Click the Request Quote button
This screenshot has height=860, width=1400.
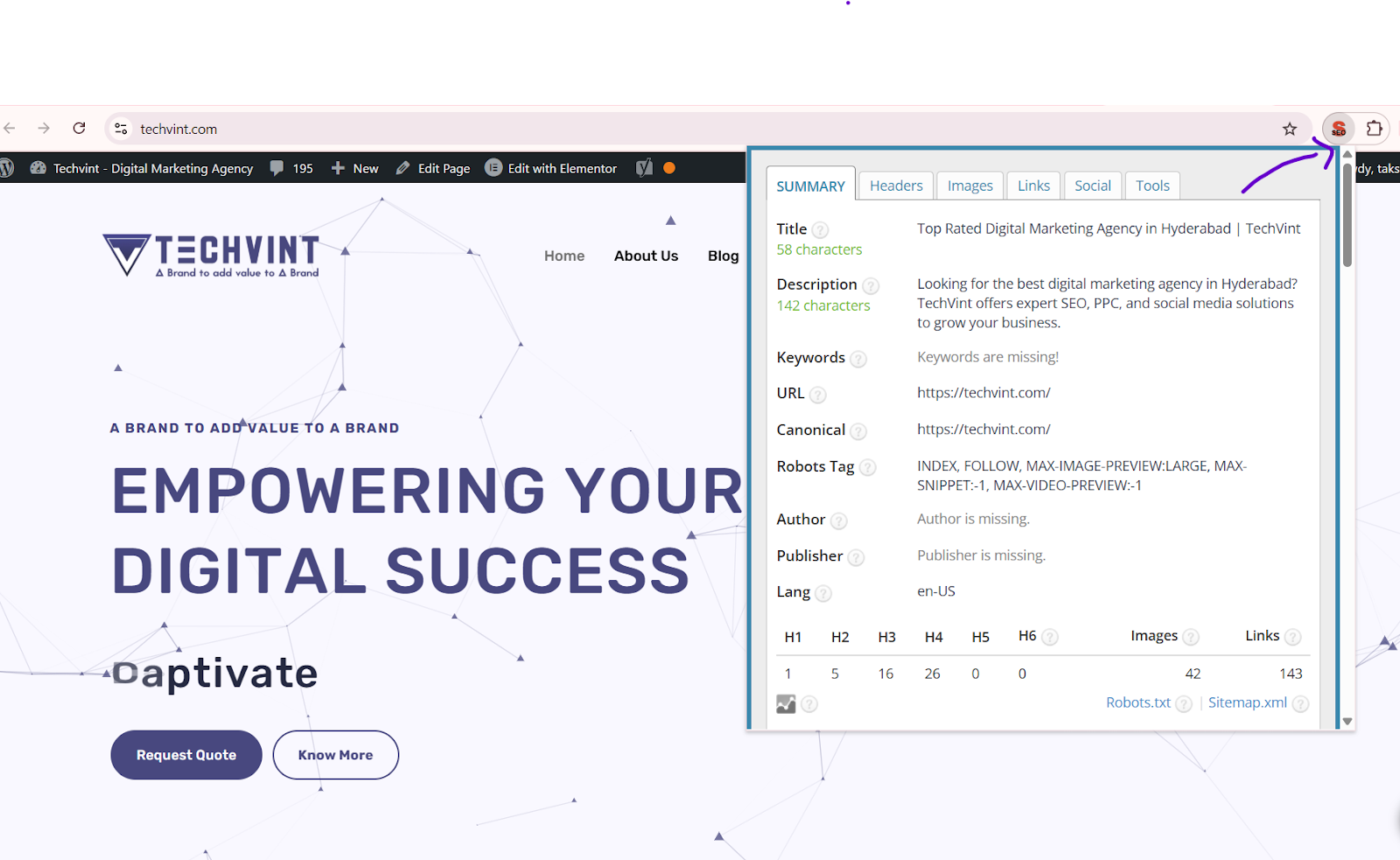186,755
